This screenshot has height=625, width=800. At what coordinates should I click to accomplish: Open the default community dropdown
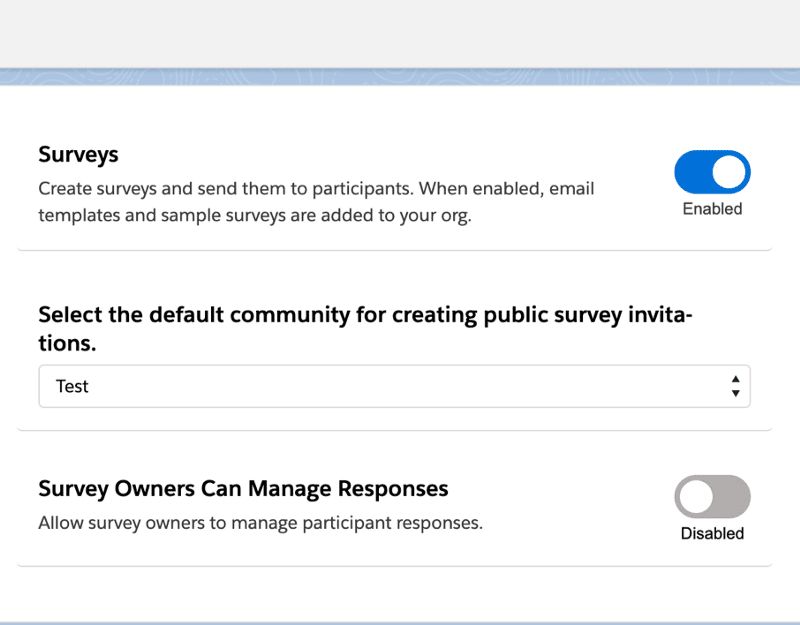394,386
